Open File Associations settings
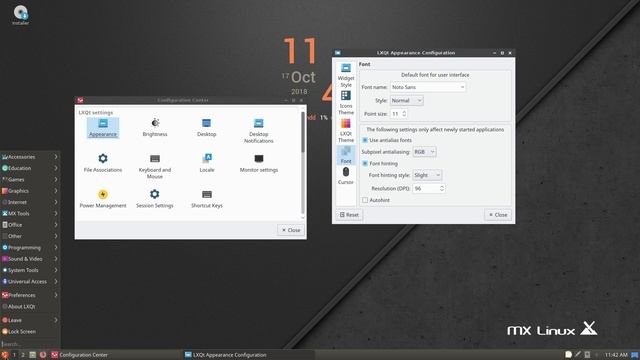The width and height of the screenshot is (640, 360). tap(103, 163)
